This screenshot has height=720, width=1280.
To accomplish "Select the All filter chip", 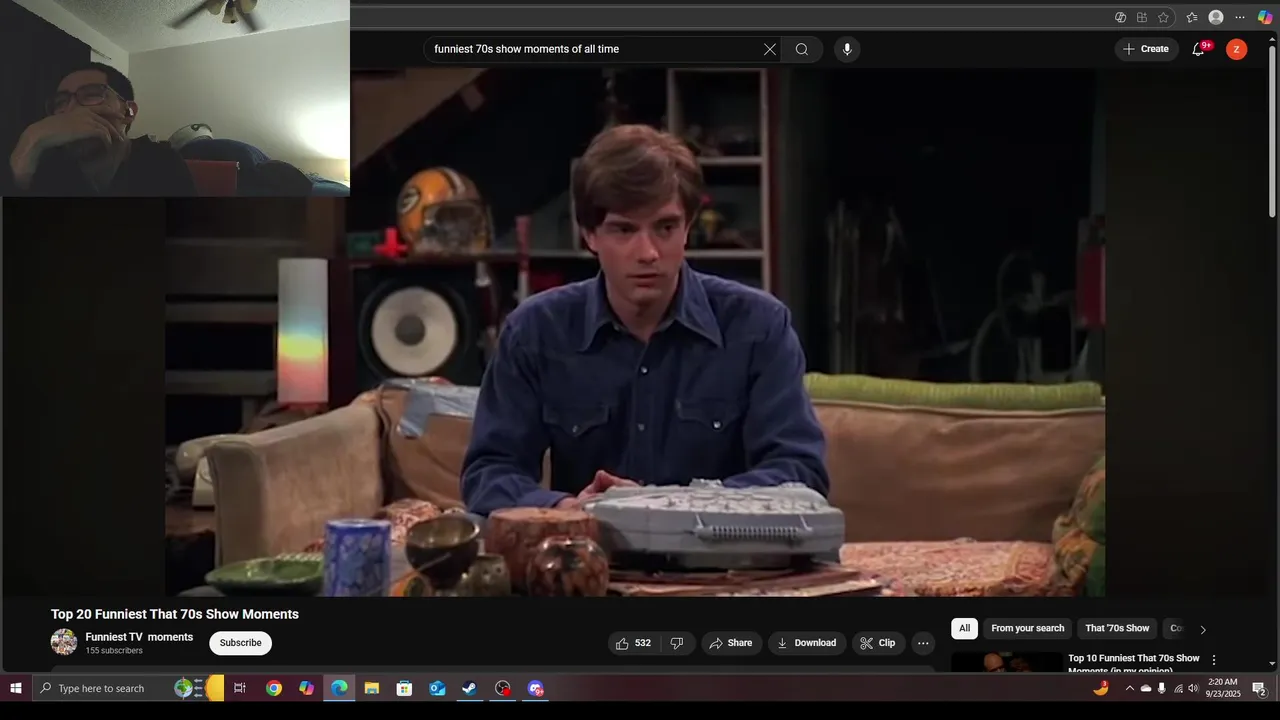I will 964,628.
